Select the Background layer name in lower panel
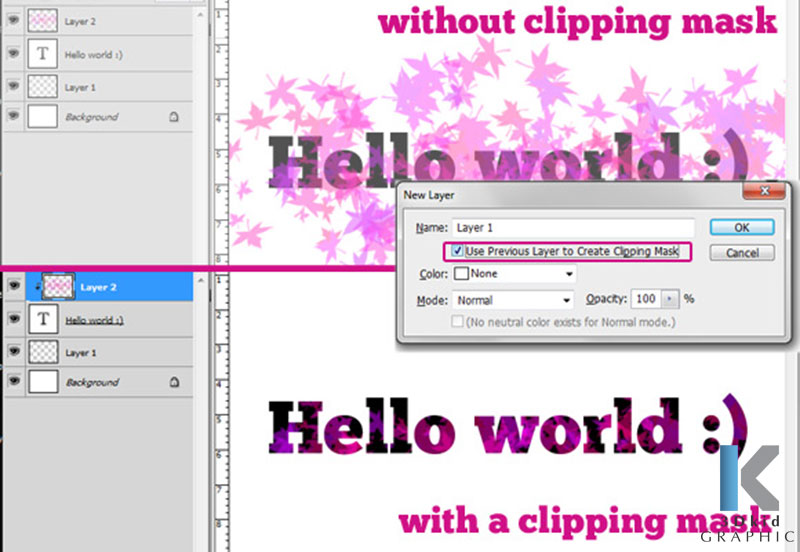 pyautogui.click(x=92, y=382)
